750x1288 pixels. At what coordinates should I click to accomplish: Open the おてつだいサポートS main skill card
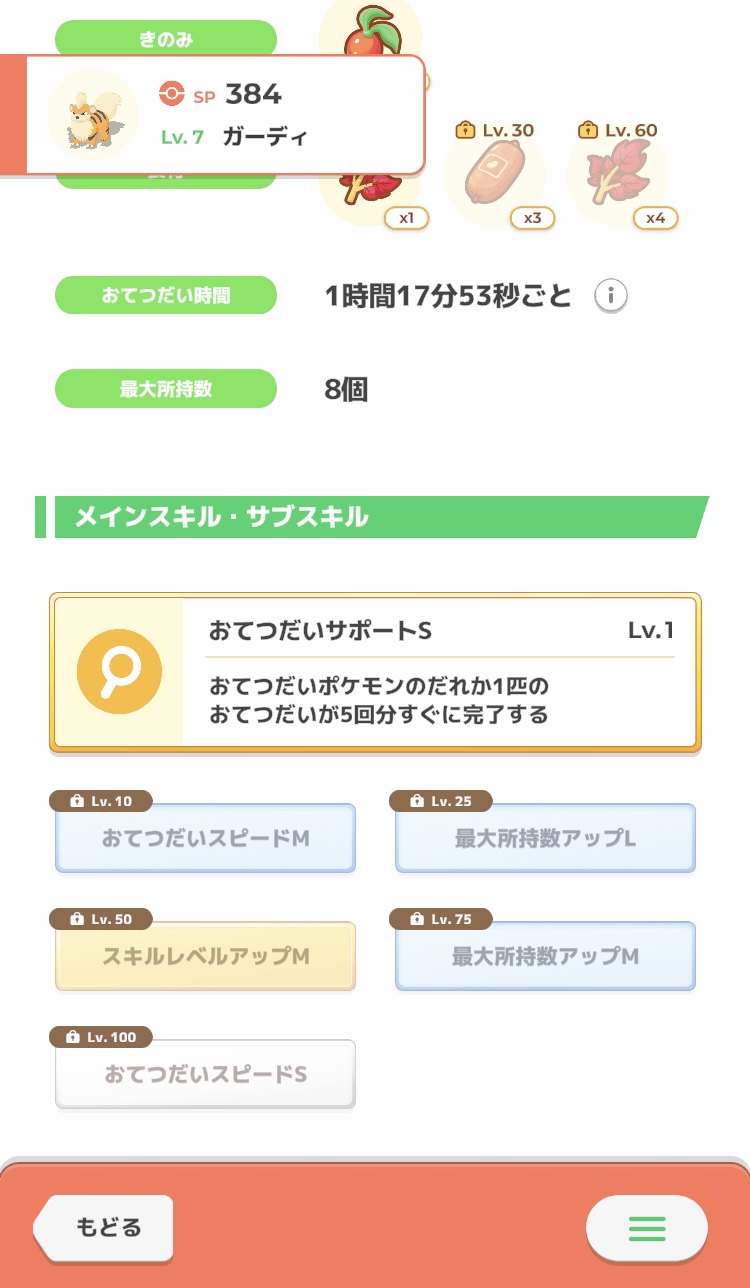[375, 673]
